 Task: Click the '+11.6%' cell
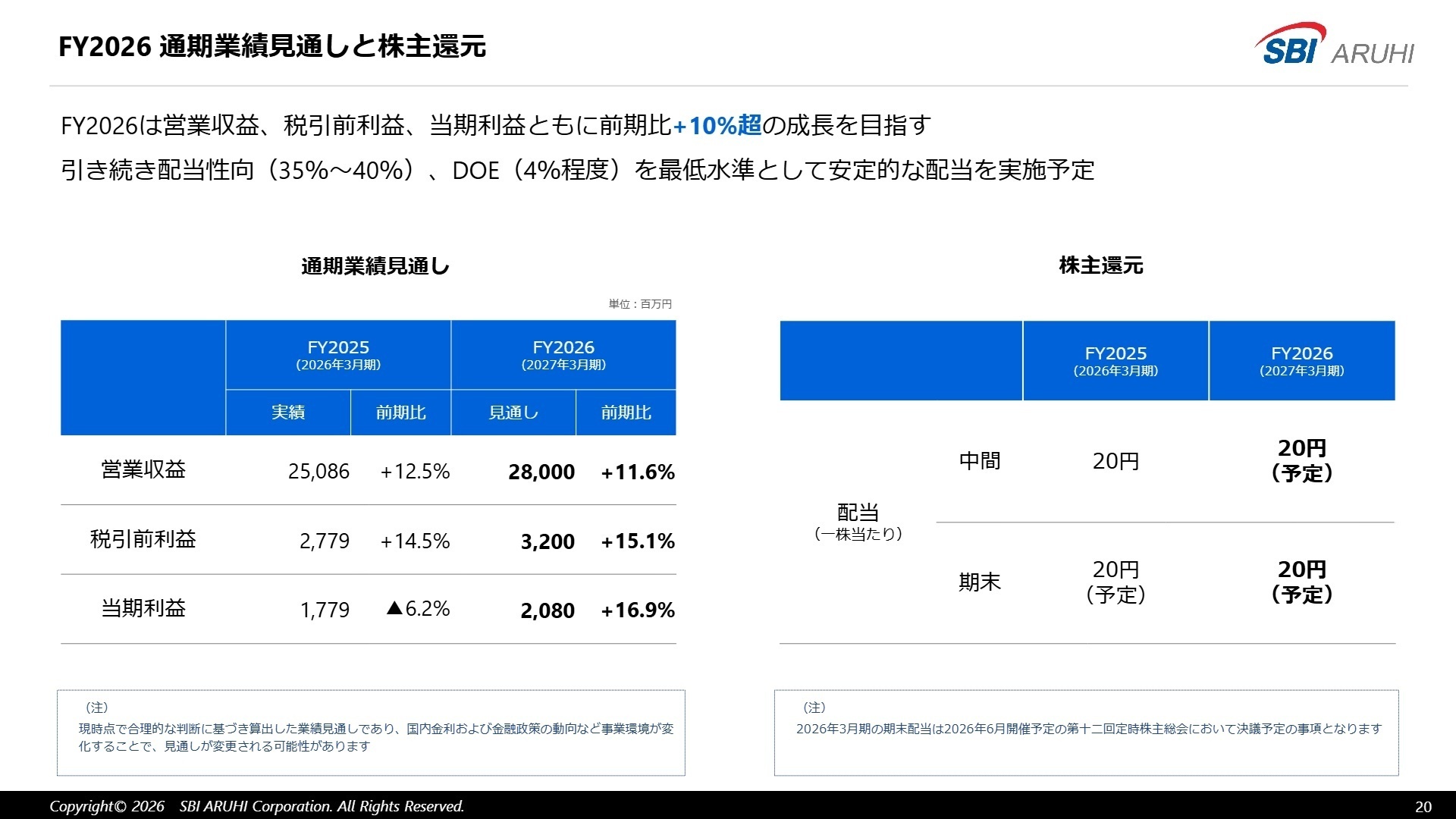(638, 472)
